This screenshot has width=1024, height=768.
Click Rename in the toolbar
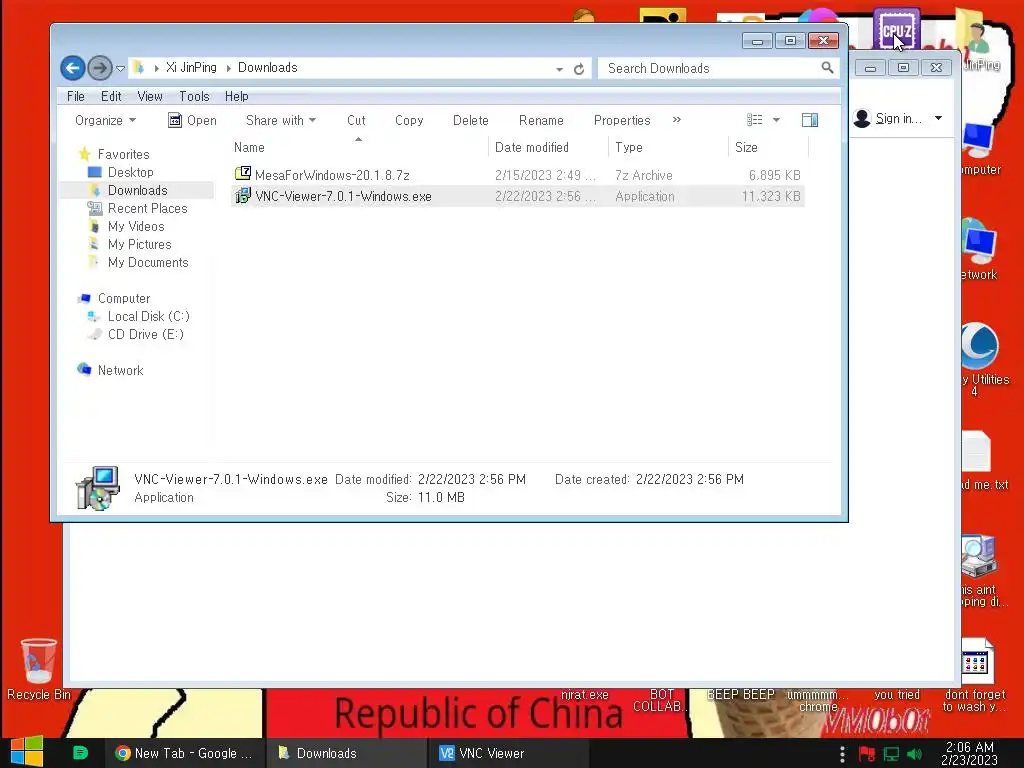(541, 120)
